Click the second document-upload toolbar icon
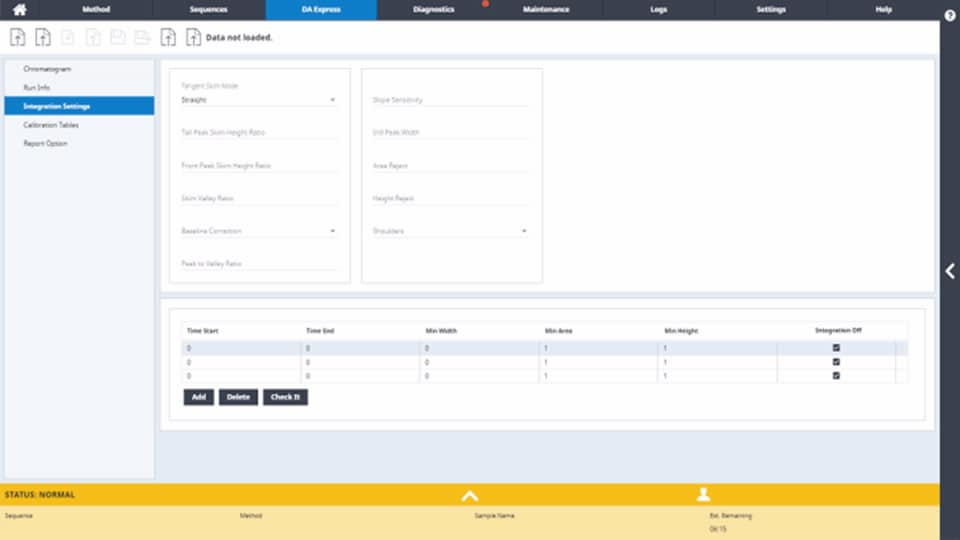 coord(43,37)
